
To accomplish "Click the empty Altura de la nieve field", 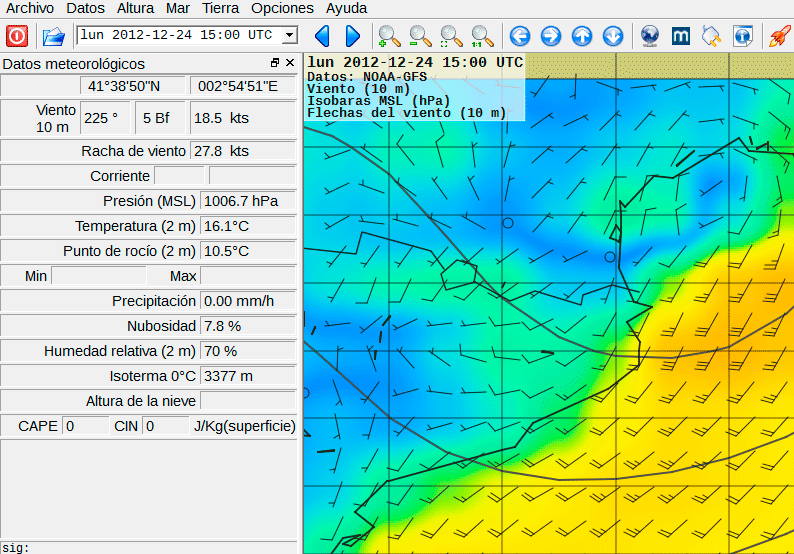I will click(x=248, y=401).
